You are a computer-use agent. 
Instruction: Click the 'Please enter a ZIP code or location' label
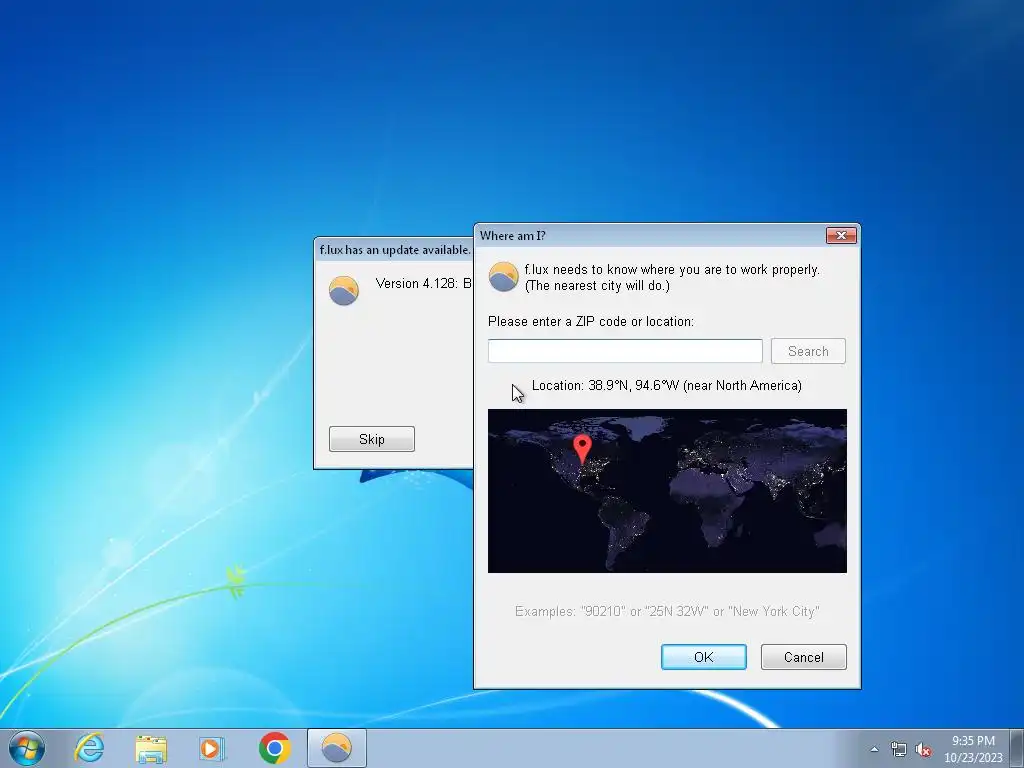590,321
